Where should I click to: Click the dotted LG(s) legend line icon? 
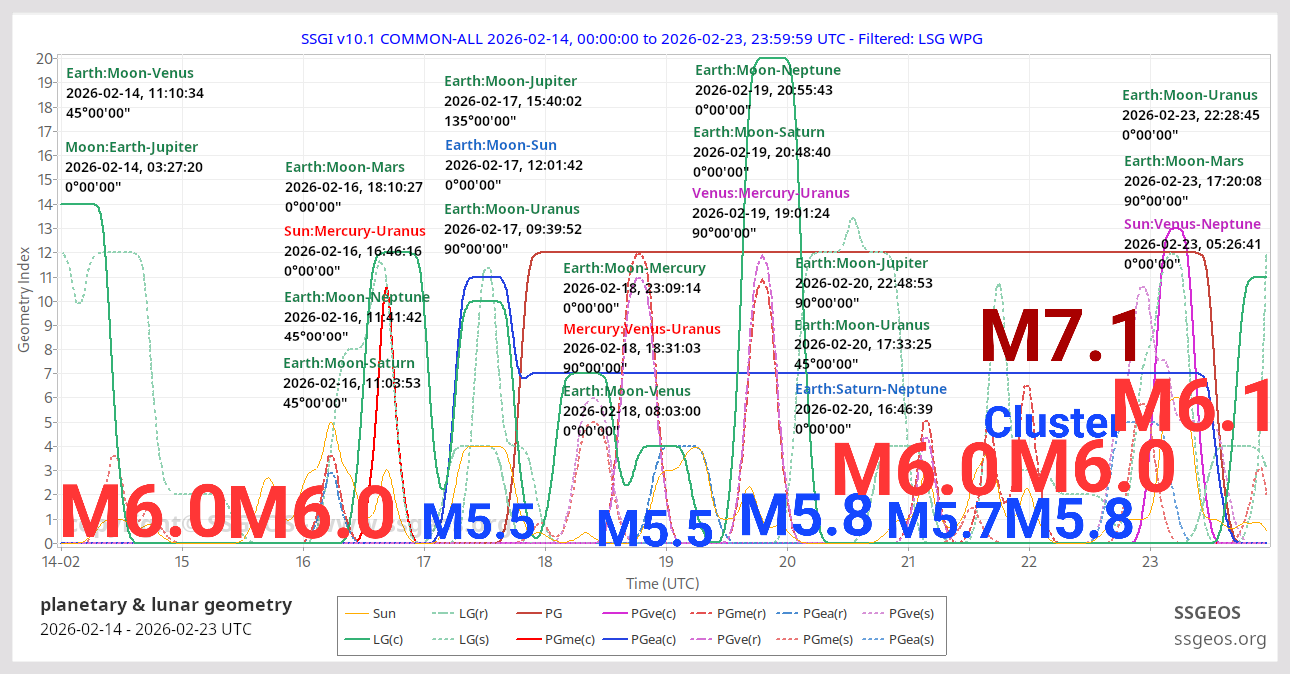click(x=445, y=639)
